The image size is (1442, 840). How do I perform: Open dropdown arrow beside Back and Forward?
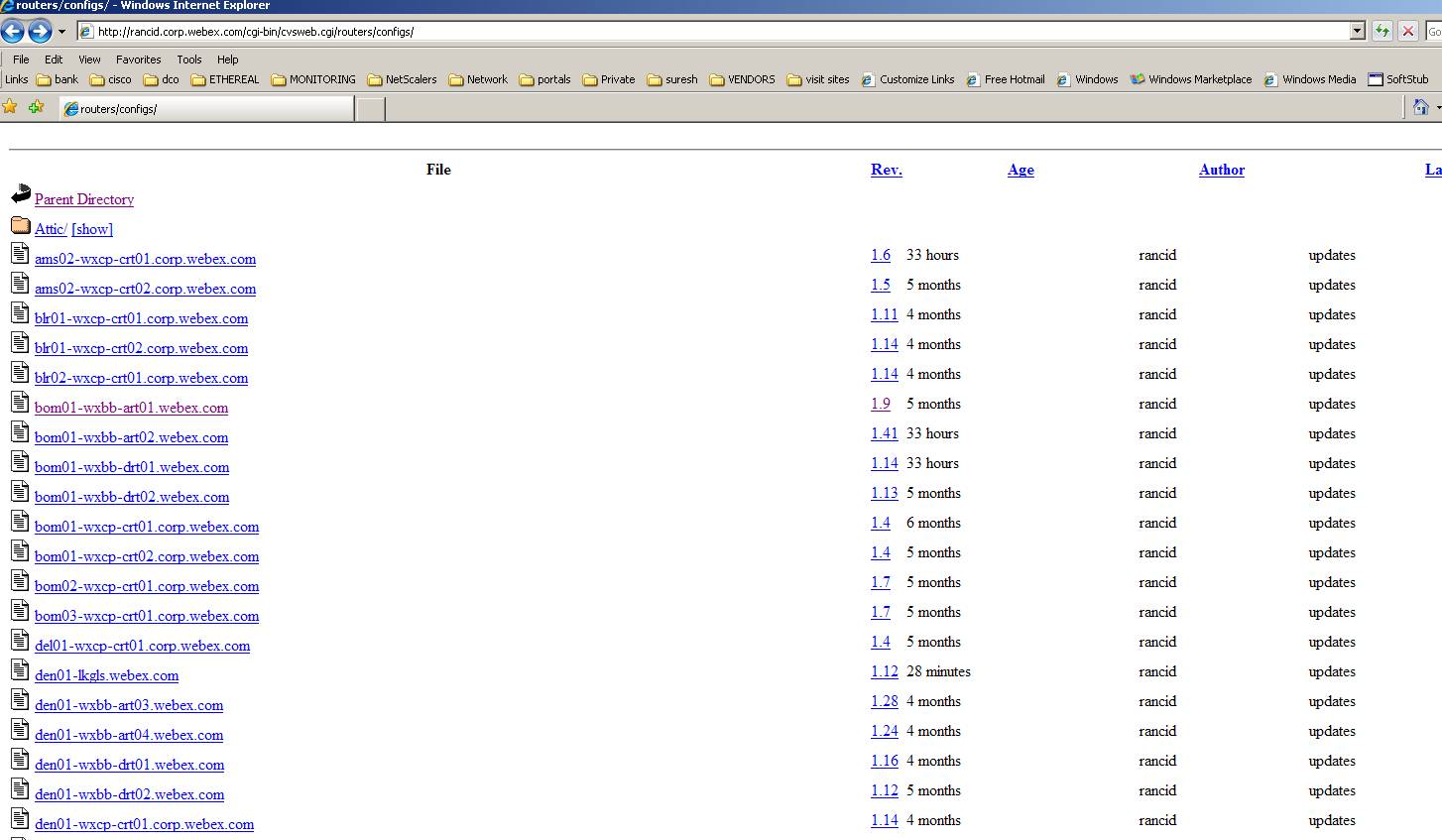click(61, 32)
